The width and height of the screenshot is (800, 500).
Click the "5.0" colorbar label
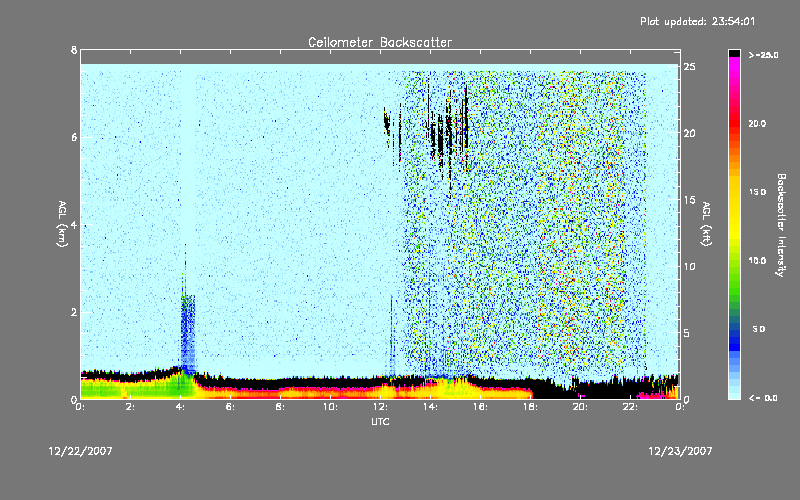tap(759, 329)
